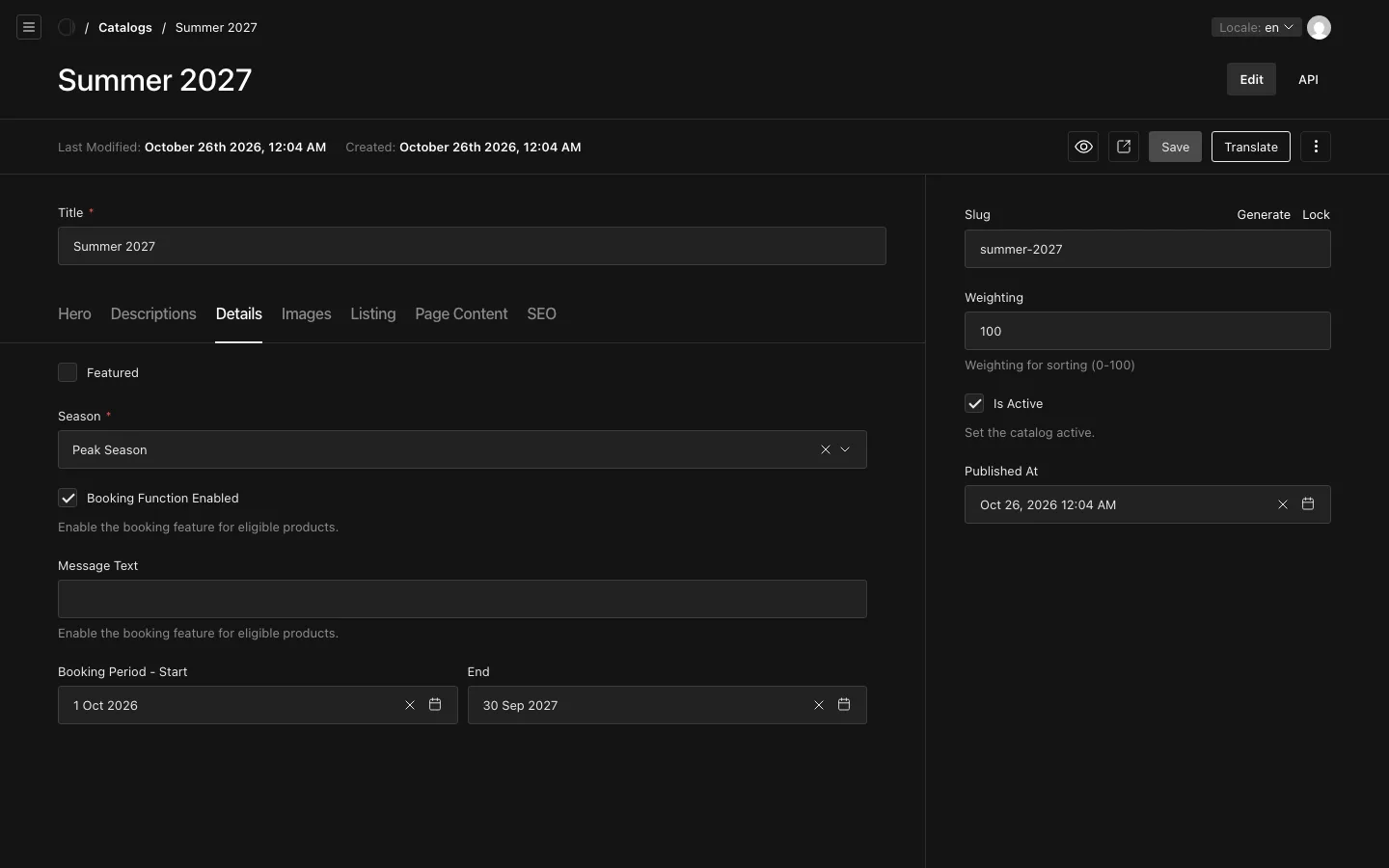Clear the Booking Period End date

click(819, 705)
